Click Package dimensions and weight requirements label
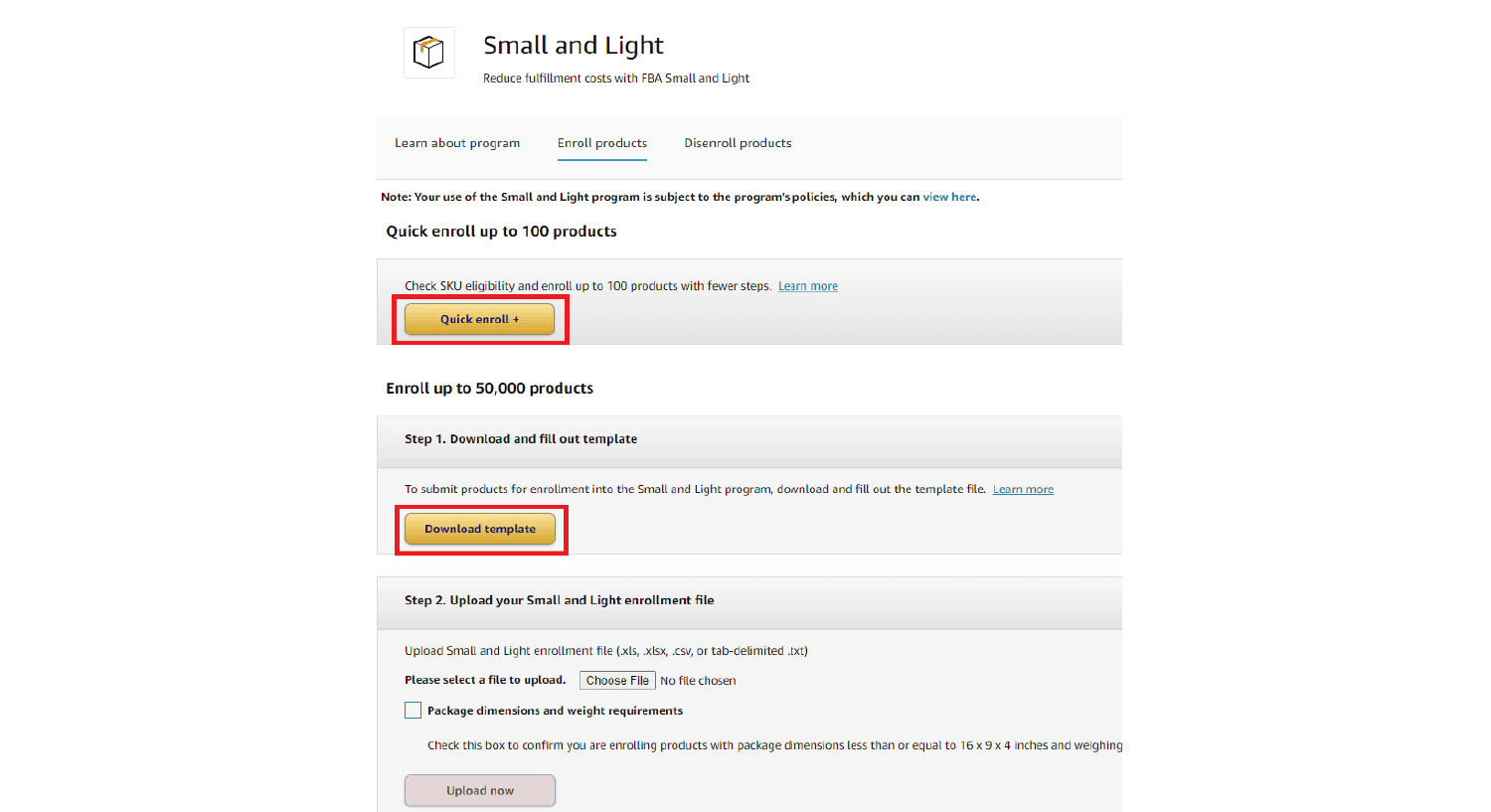Viewport: 1491px width, 812px height. 555,711
